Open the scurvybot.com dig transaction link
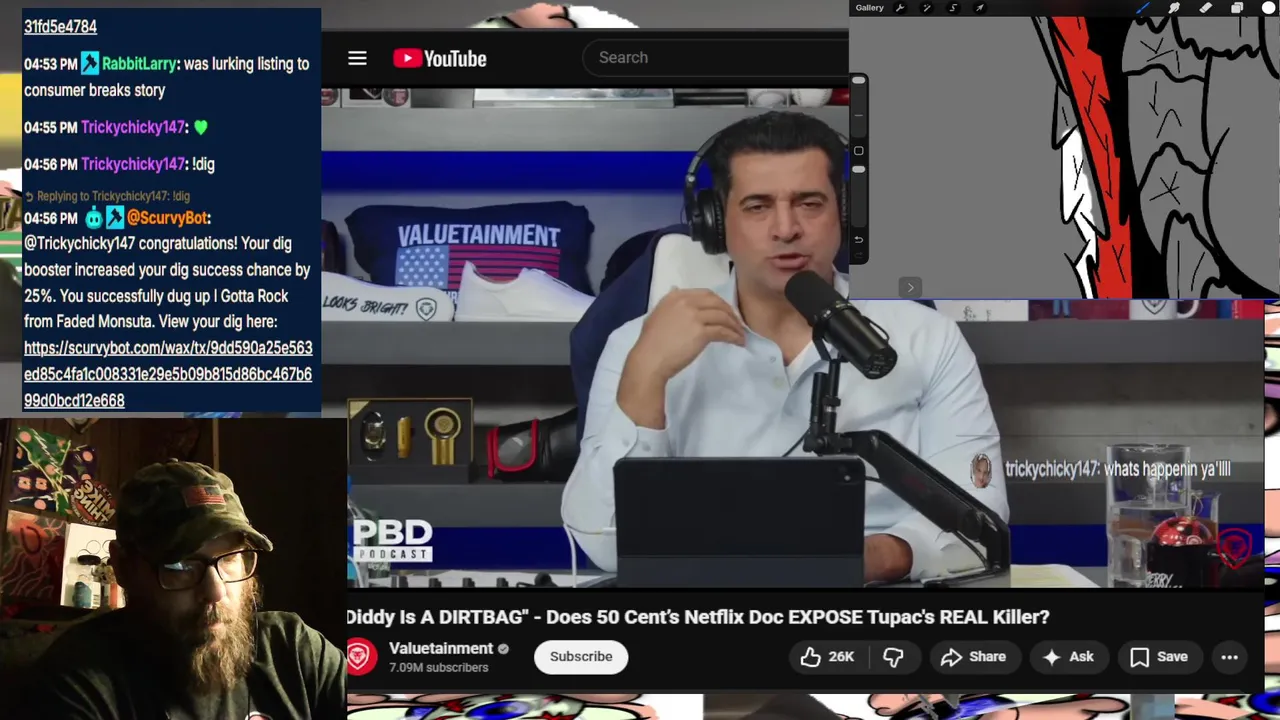The image size is (1280, 720). (168, 374)
